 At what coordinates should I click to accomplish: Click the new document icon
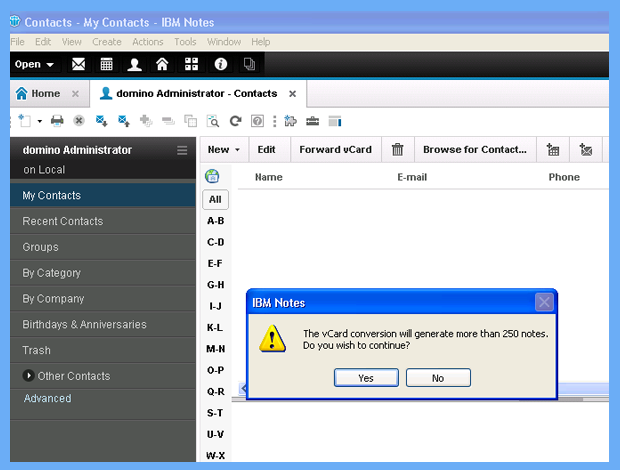click(25, 121)
